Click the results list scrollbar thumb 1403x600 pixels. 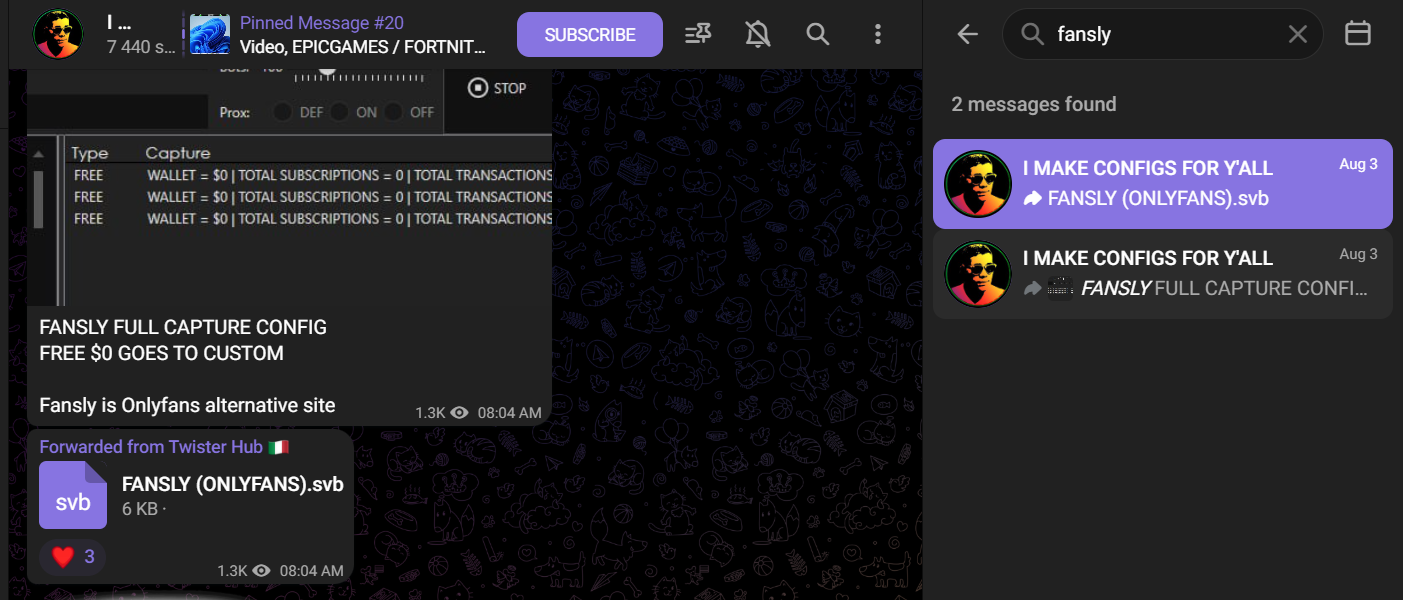click(x=39, y=198)
